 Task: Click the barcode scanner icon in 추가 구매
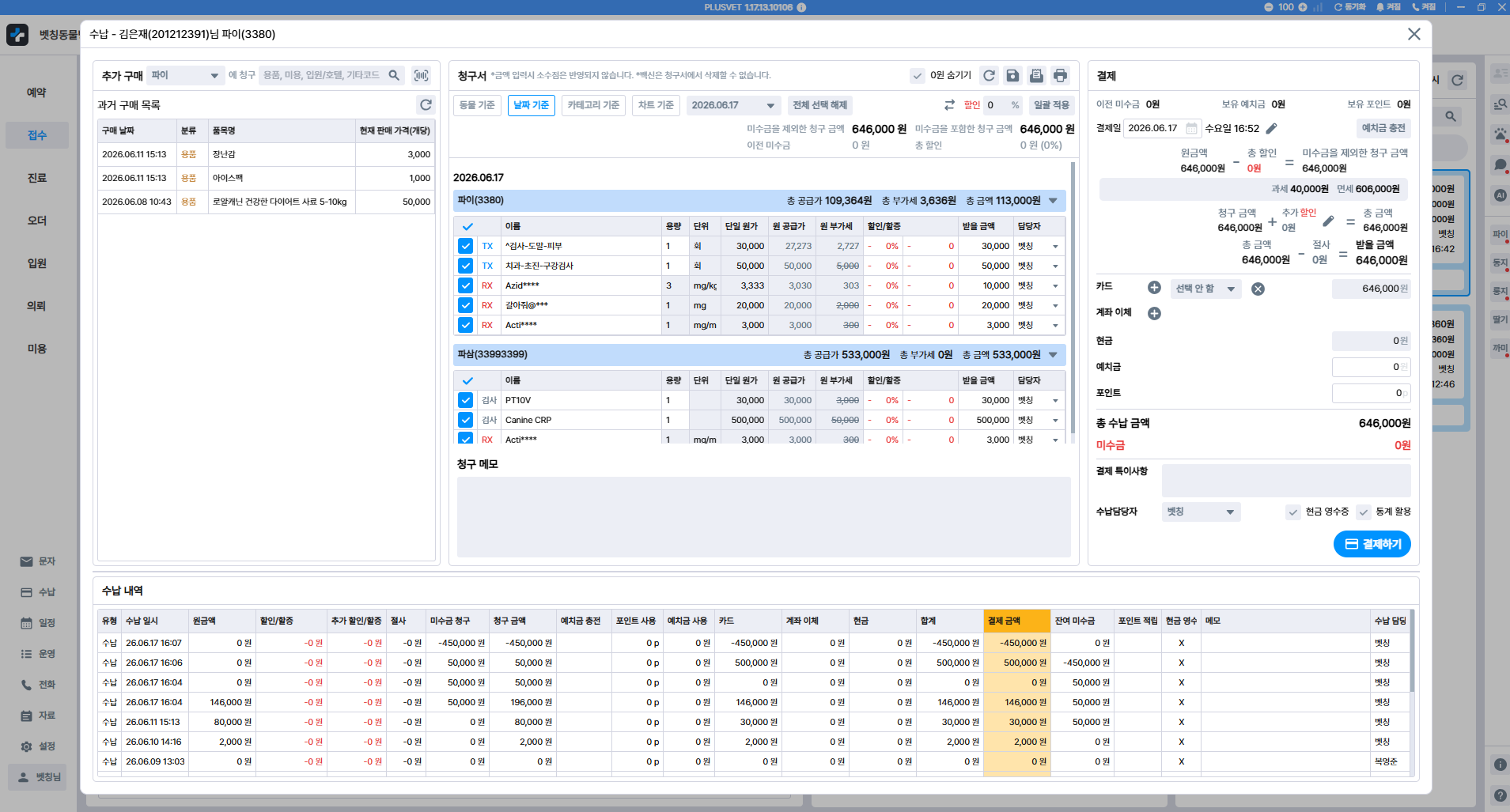[x=422, y=75]
